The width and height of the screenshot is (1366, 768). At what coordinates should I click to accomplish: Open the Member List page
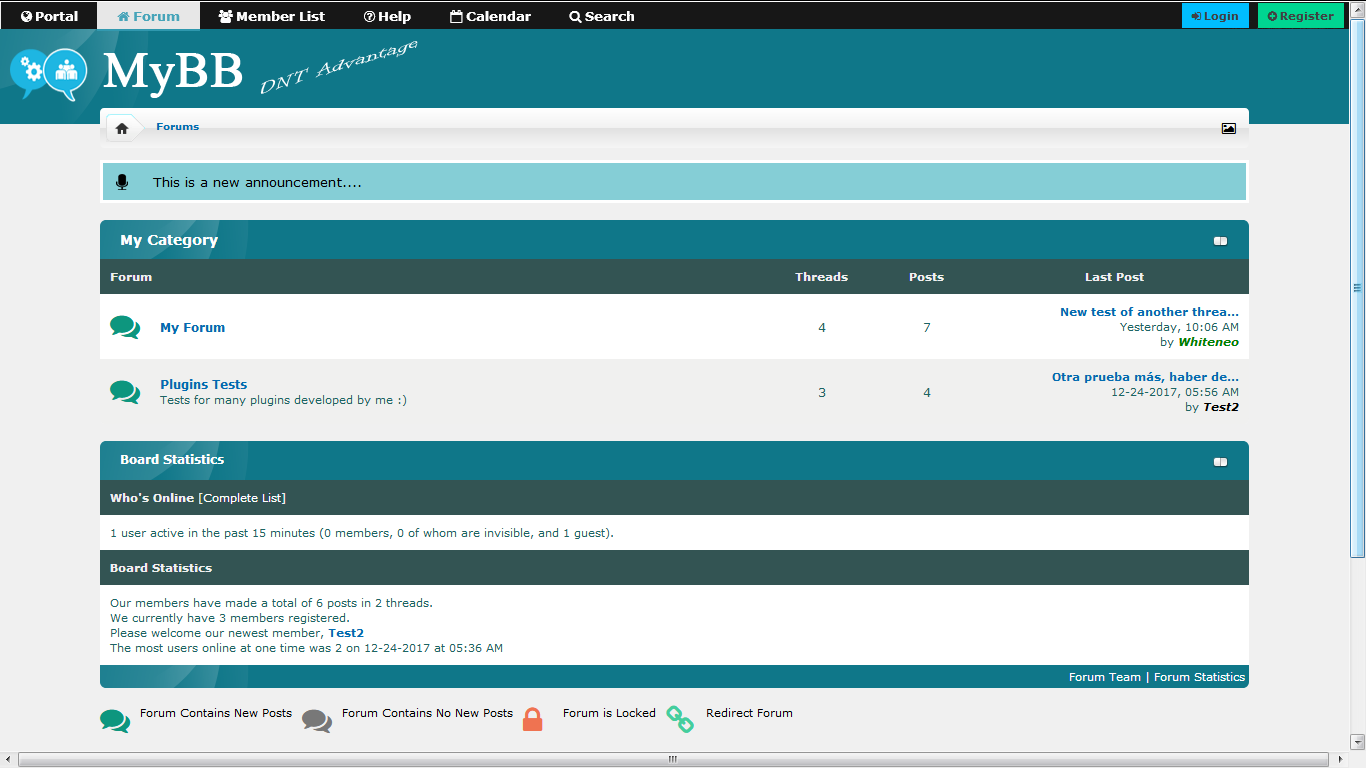point(272,16)
